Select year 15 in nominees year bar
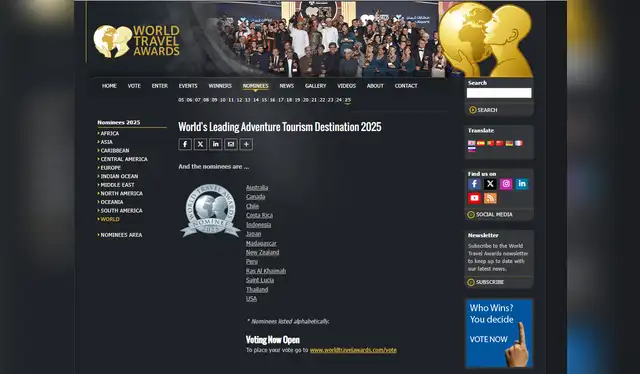 (264, 100)
